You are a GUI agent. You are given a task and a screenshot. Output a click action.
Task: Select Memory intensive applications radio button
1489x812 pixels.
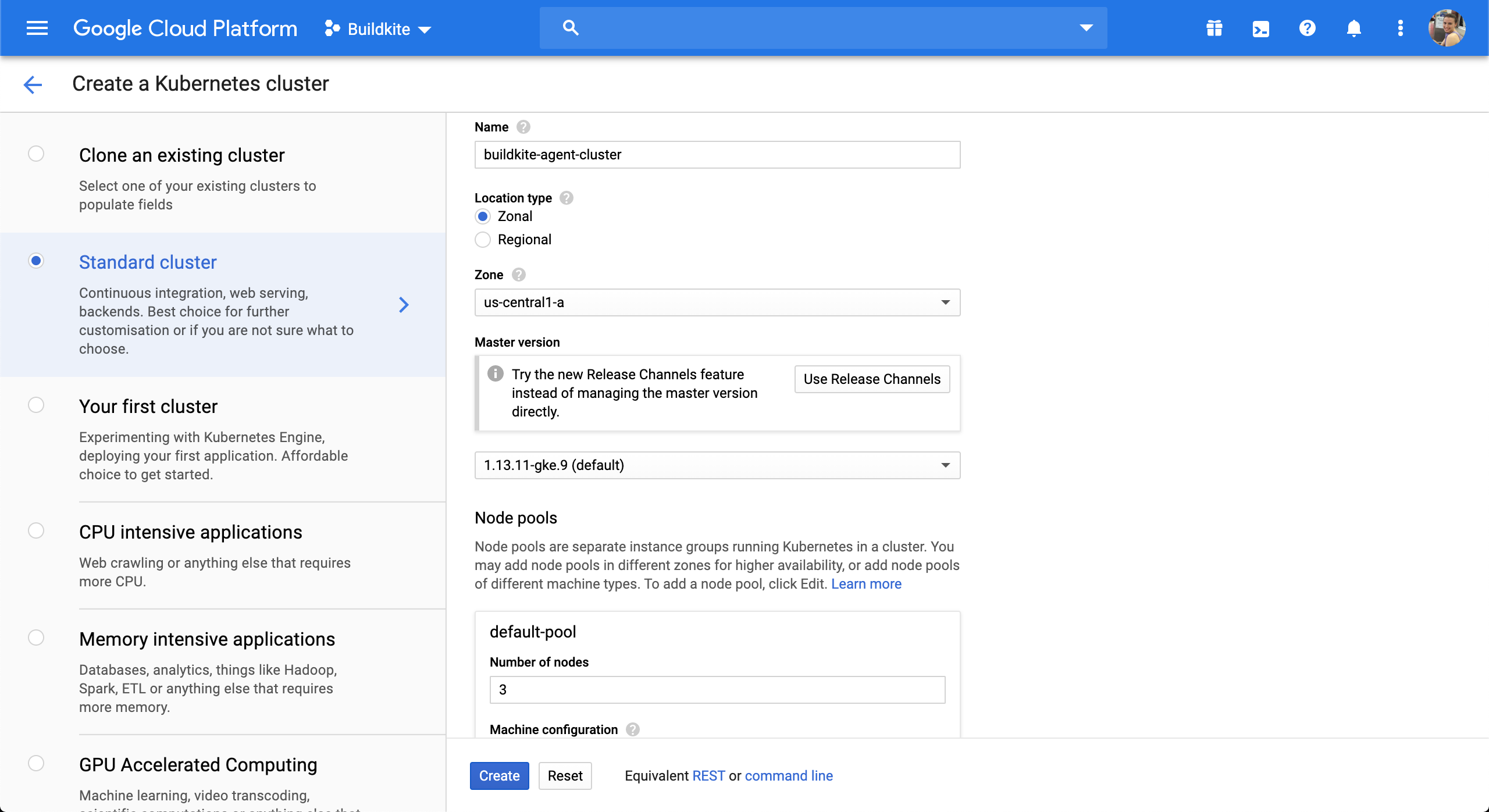click(x=36, y=638)
